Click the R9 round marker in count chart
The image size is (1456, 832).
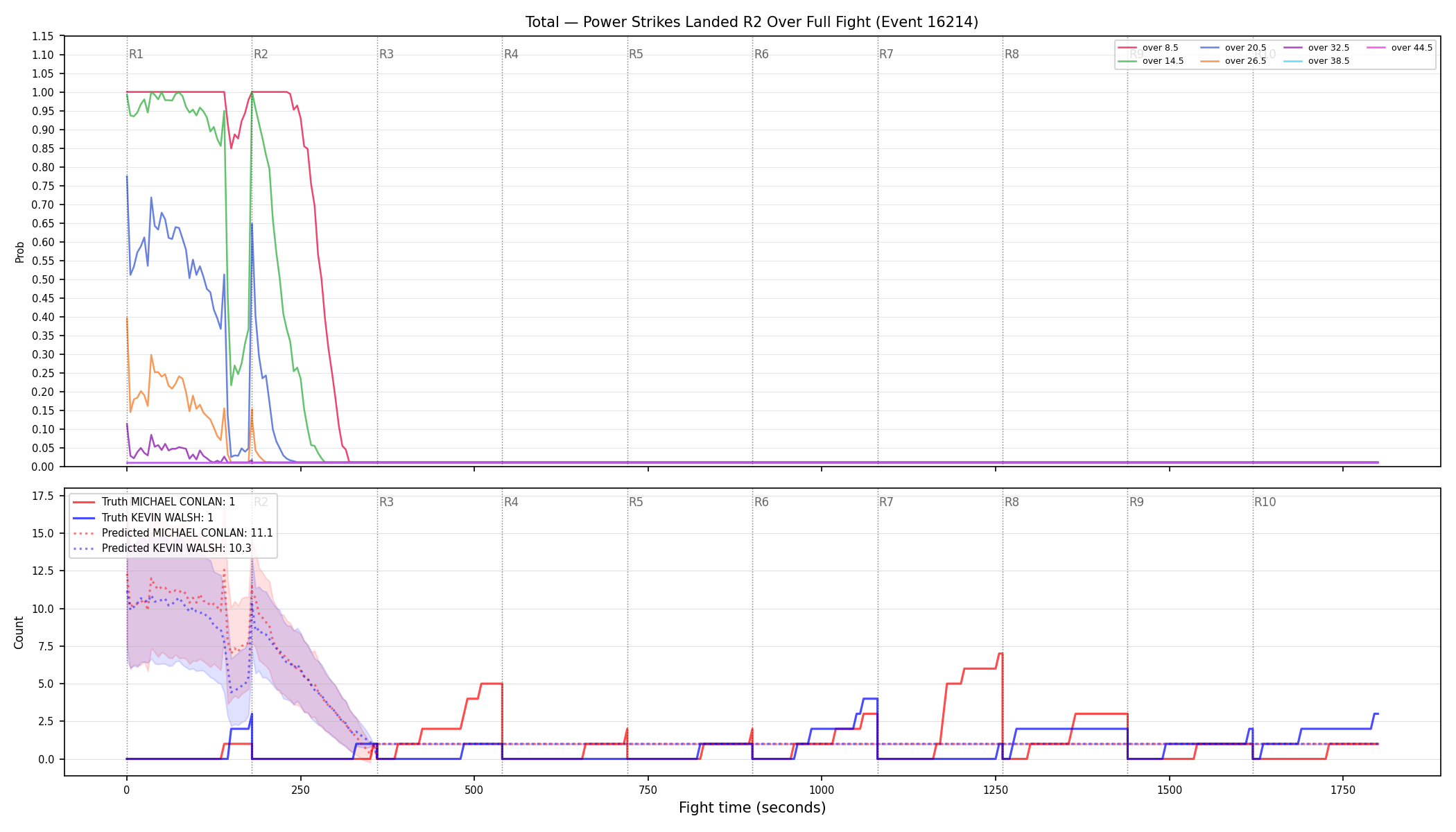1136,502
